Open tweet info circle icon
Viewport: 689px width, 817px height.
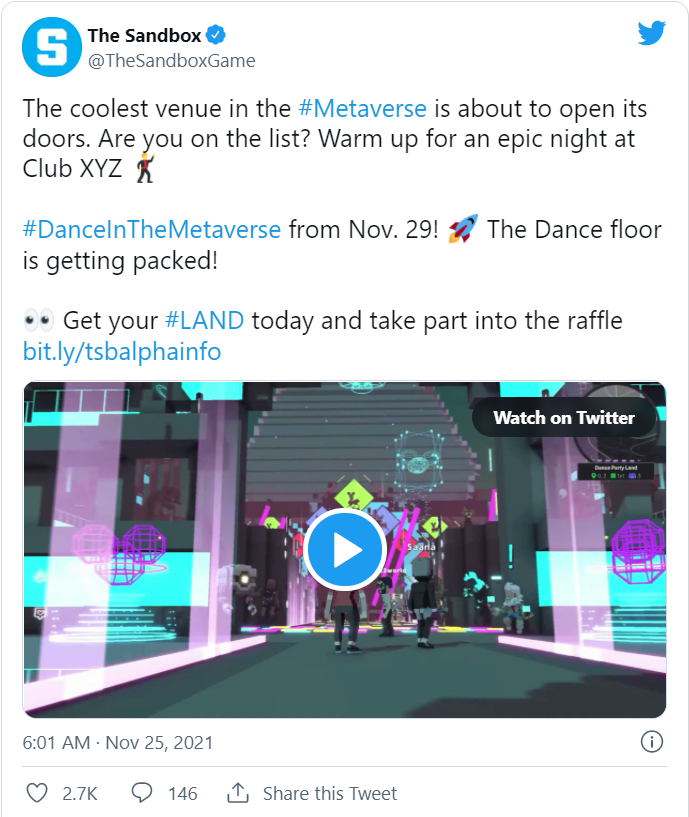(651, 741)
